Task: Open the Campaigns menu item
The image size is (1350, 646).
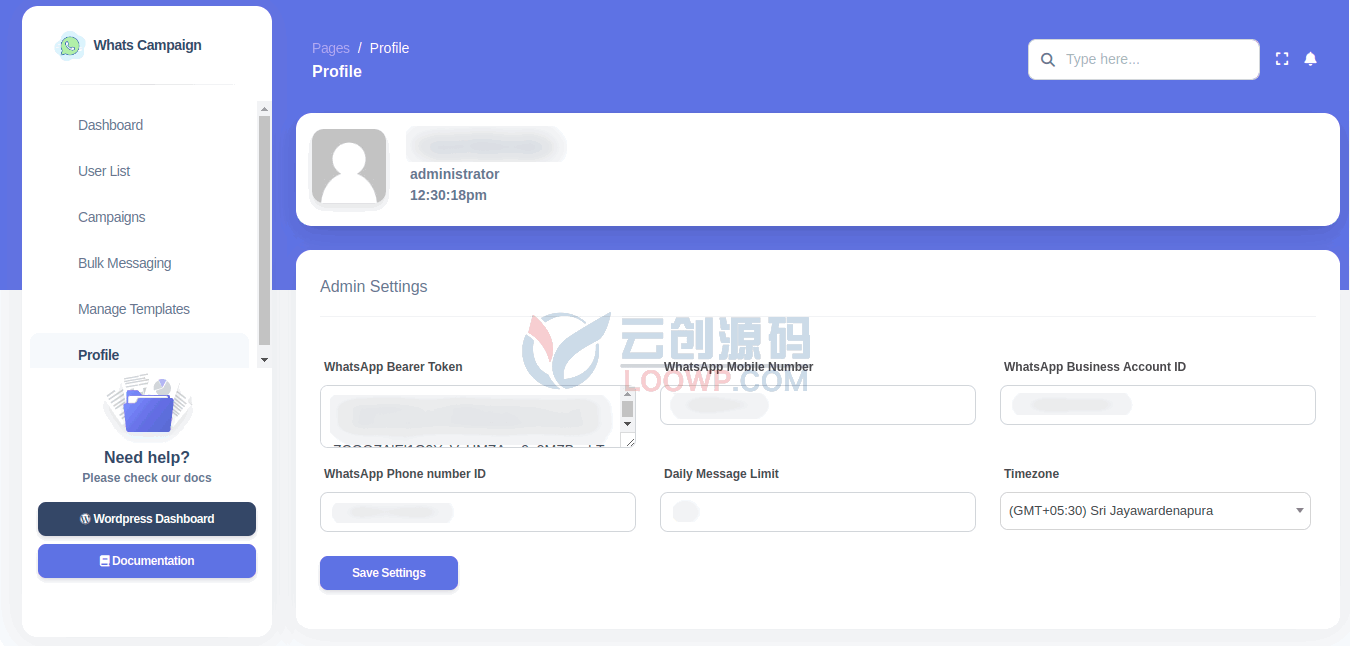Action: [x=111, y=217]
